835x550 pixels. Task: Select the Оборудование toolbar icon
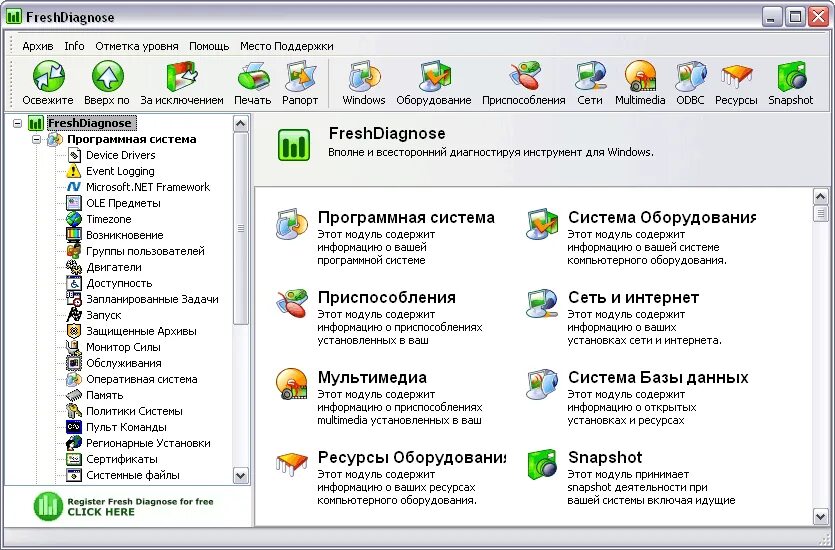[434, 77]
